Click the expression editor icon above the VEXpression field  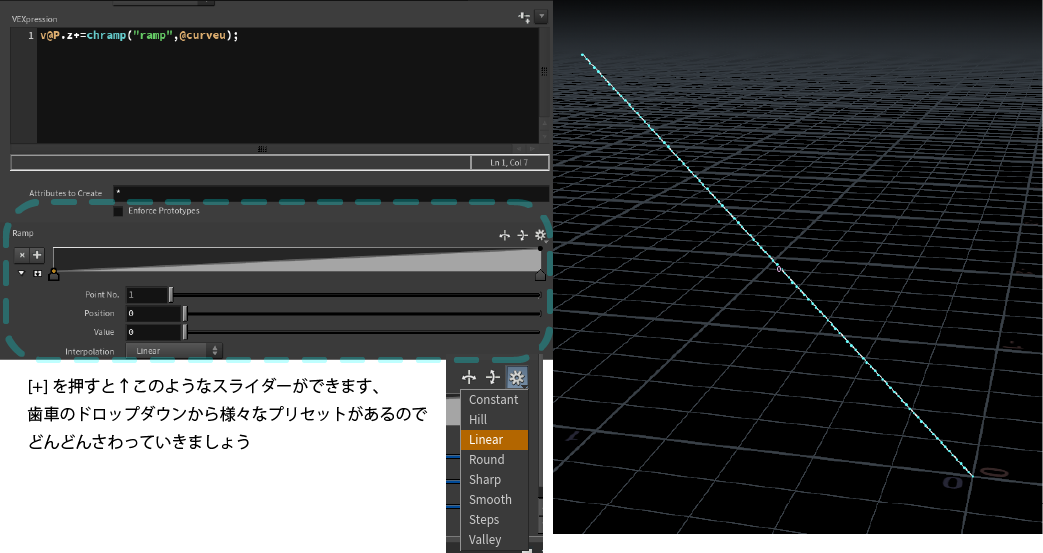coord(524,17)
